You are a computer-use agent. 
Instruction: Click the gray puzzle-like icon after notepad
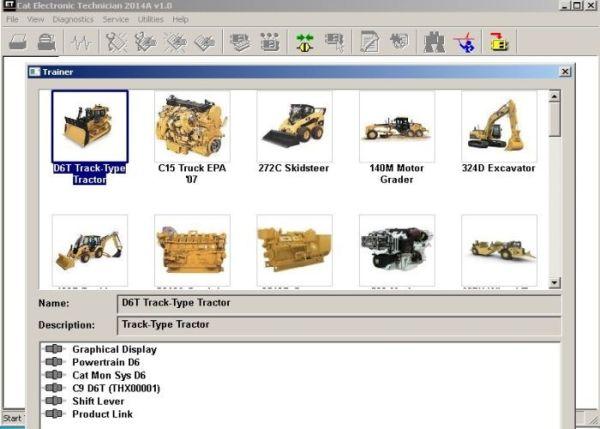[x=399, y=41]
